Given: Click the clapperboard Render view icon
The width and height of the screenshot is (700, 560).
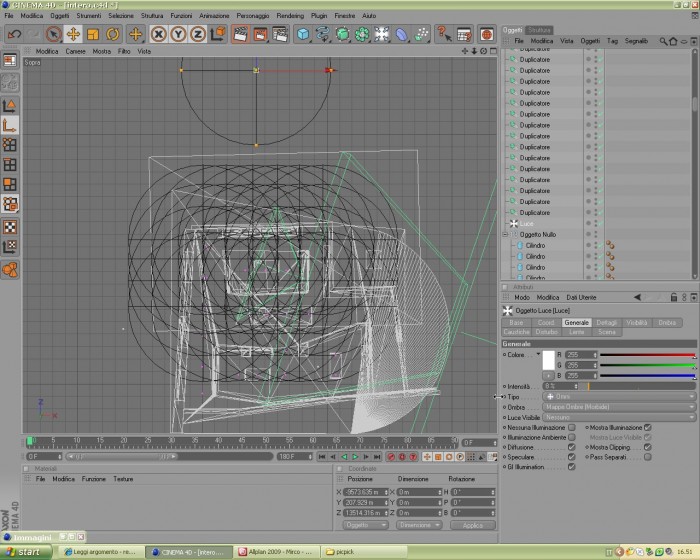Looking at the screenshot, I should pyautogui.click(x=240, y=34).
